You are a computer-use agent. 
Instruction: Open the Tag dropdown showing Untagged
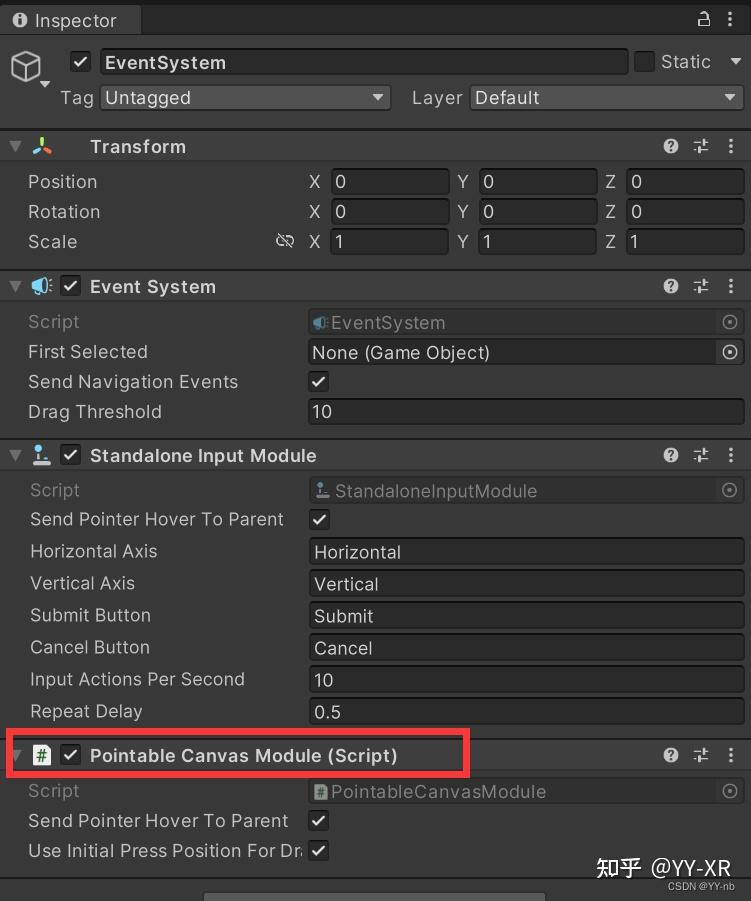pyautogui.click(x=245, y=98)
